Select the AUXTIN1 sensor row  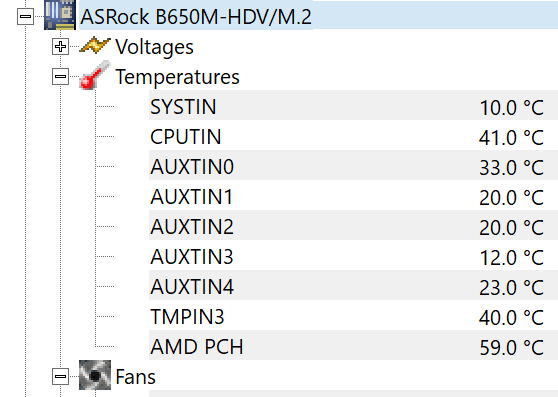pyautogui.click(x=353, y=196)
